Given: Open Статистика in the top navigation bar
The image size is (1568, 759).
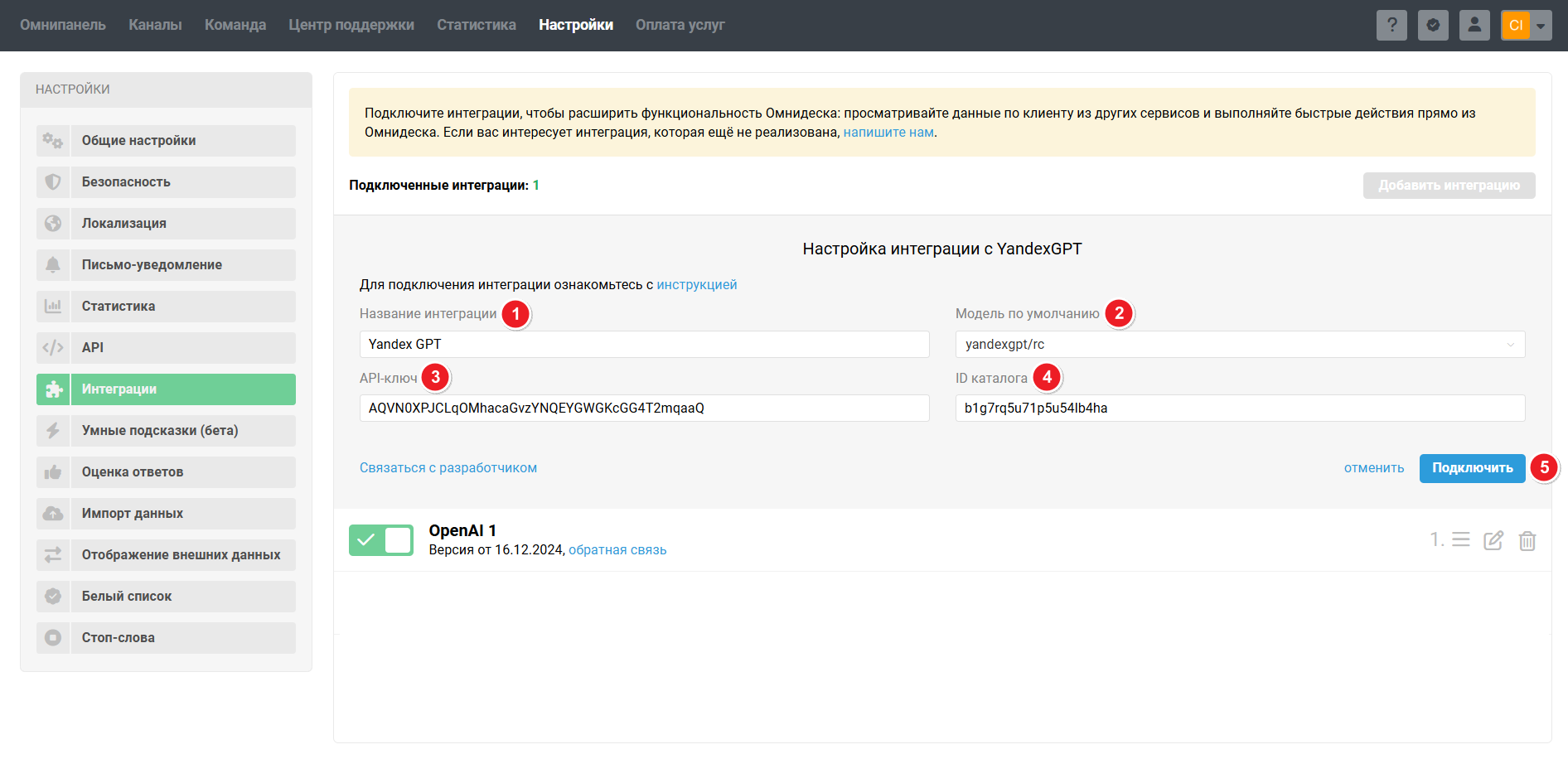Looking at the screenshot, I should coord(477,25).
